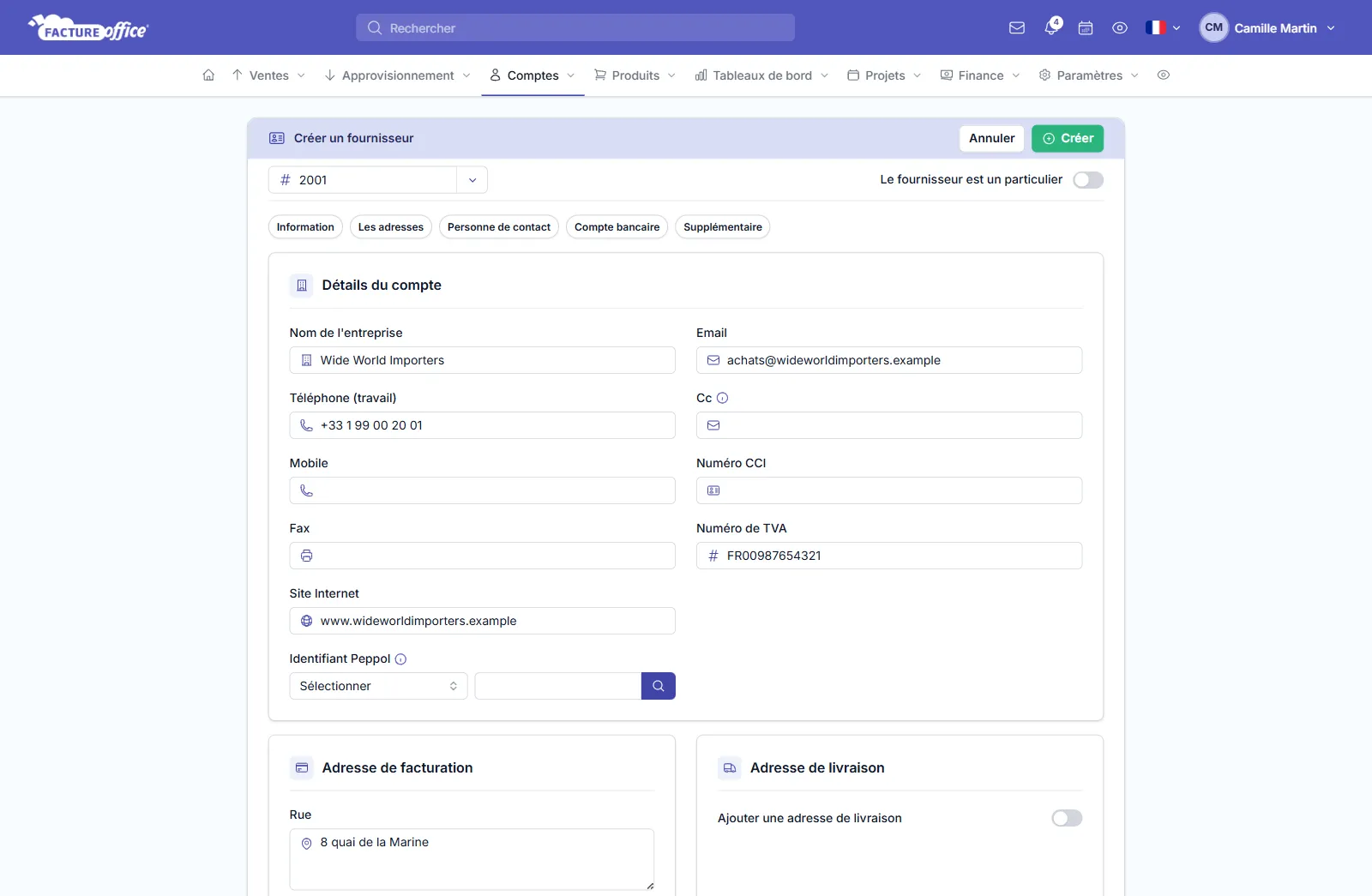The height and width of the screenshot is (896, 1372).
Task: Open the Projets menu
Action: (x=884, y=75)
